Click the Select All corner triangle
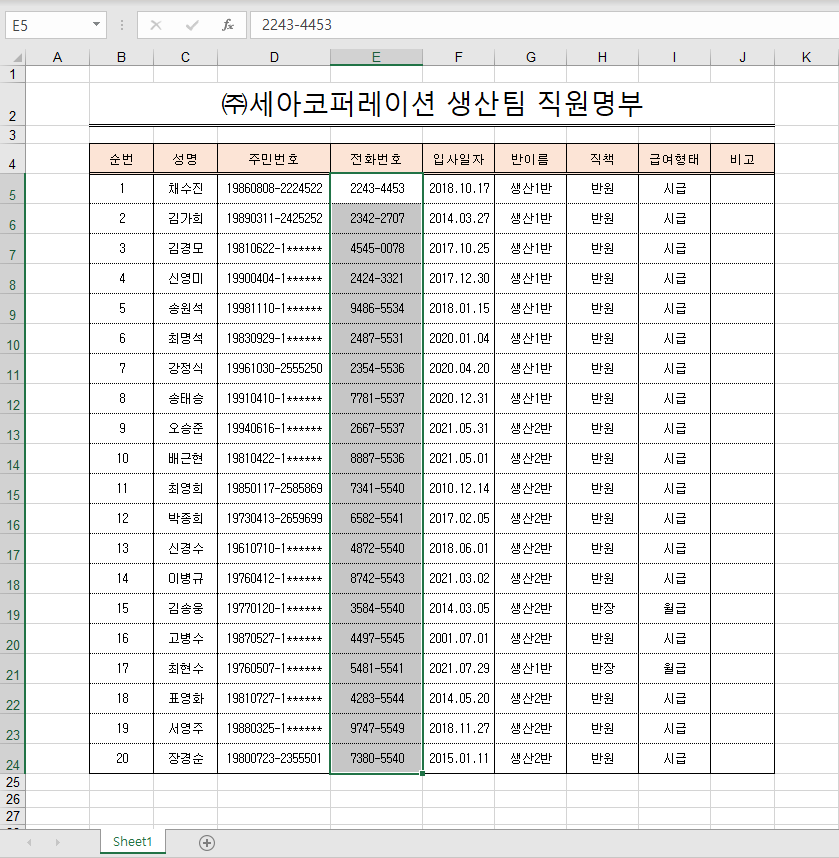The width and height of the screenshot is (839, 858). [17, 57]
